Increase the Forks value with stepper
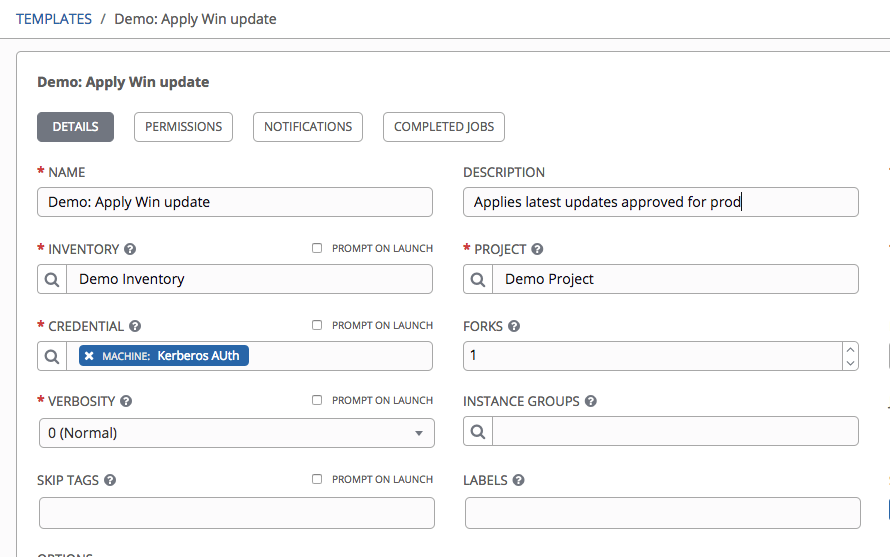 pyautogui.click(x=850, y=350)
